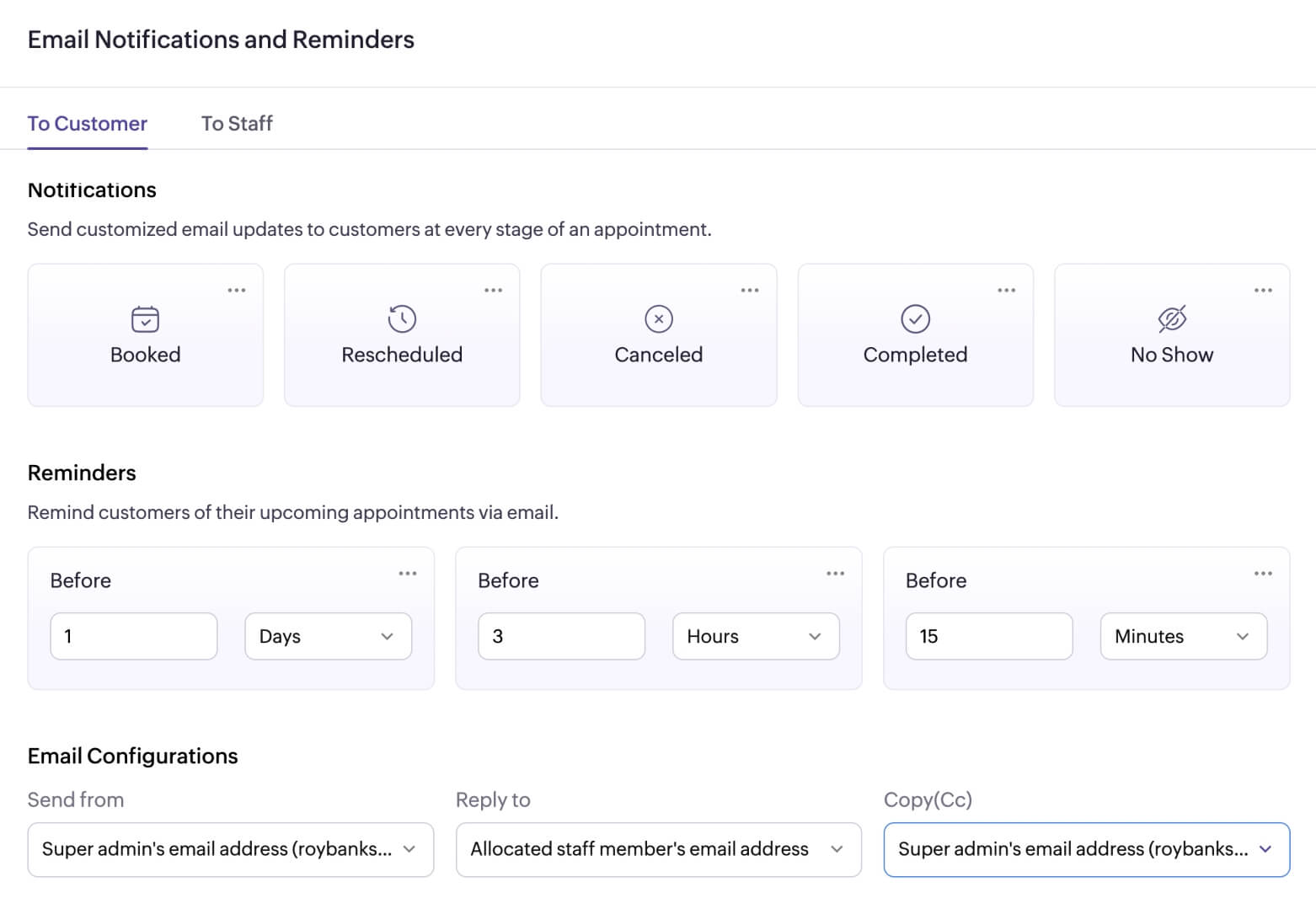This screenshot has width=1316, height=898.
Task: Click the Booked calendar icon
Action: [146, 319]
